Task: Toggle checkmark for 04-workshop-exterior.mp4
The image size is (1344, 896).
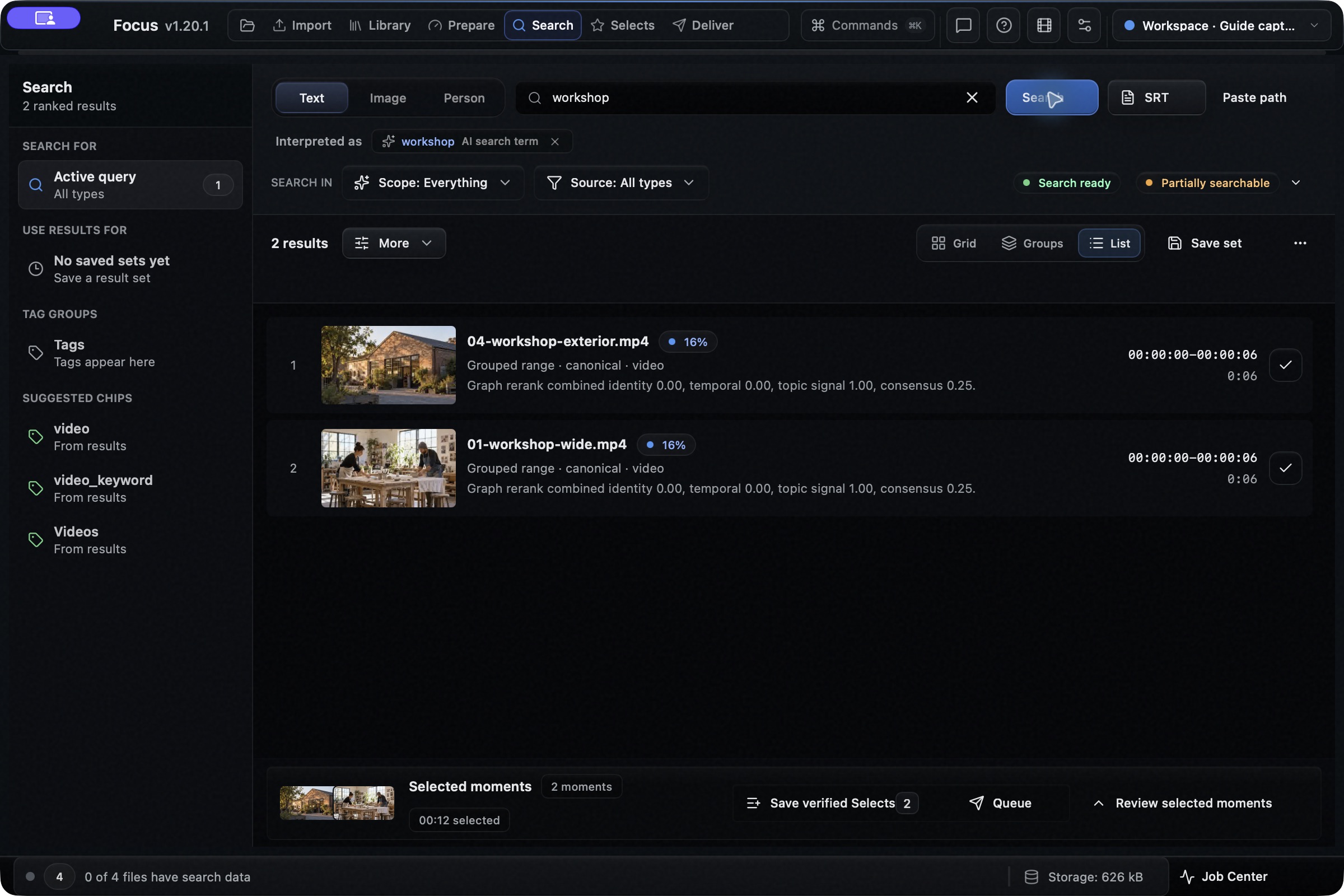Action: coord(1286,365)
